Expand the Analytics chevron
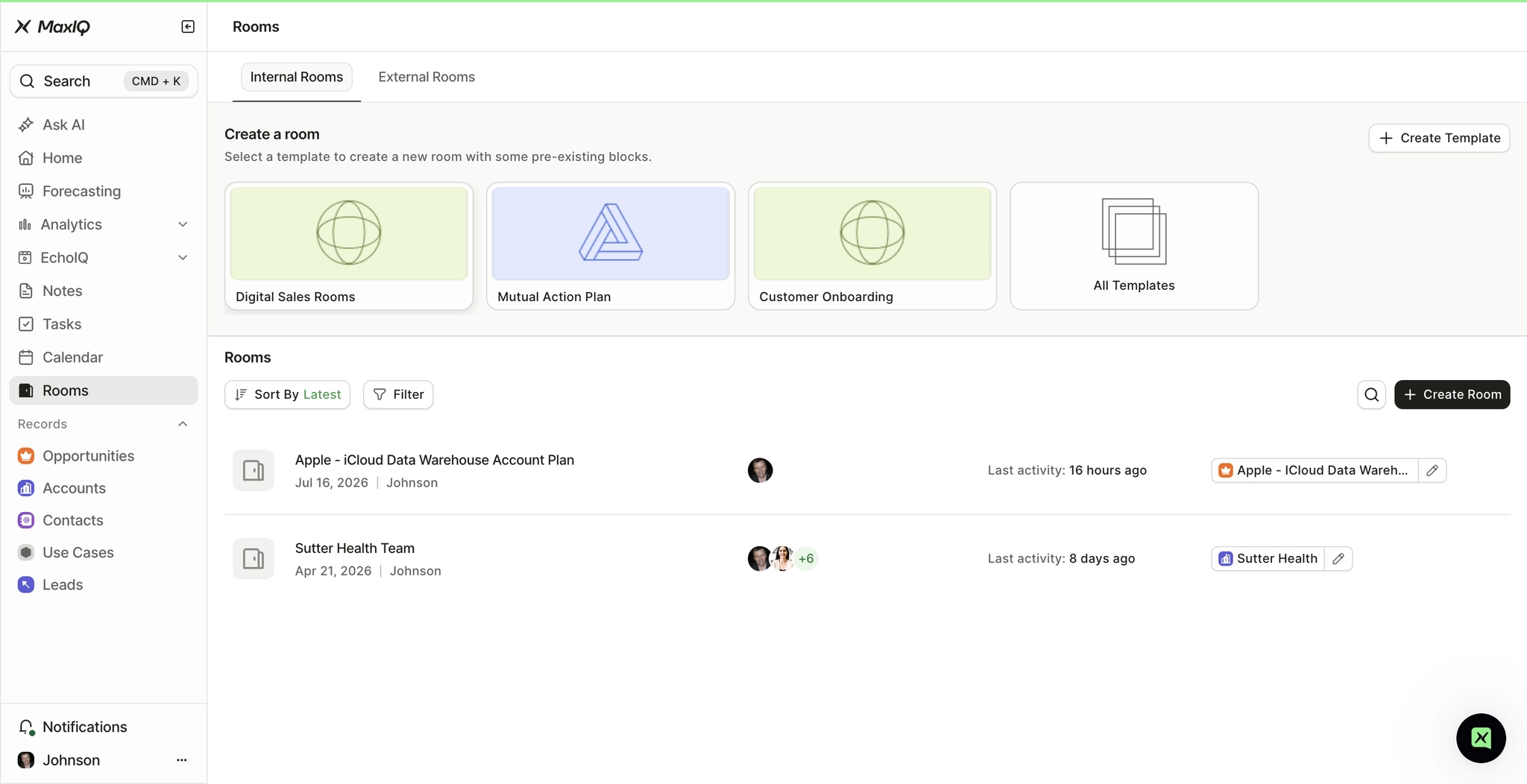 (183, 224)
